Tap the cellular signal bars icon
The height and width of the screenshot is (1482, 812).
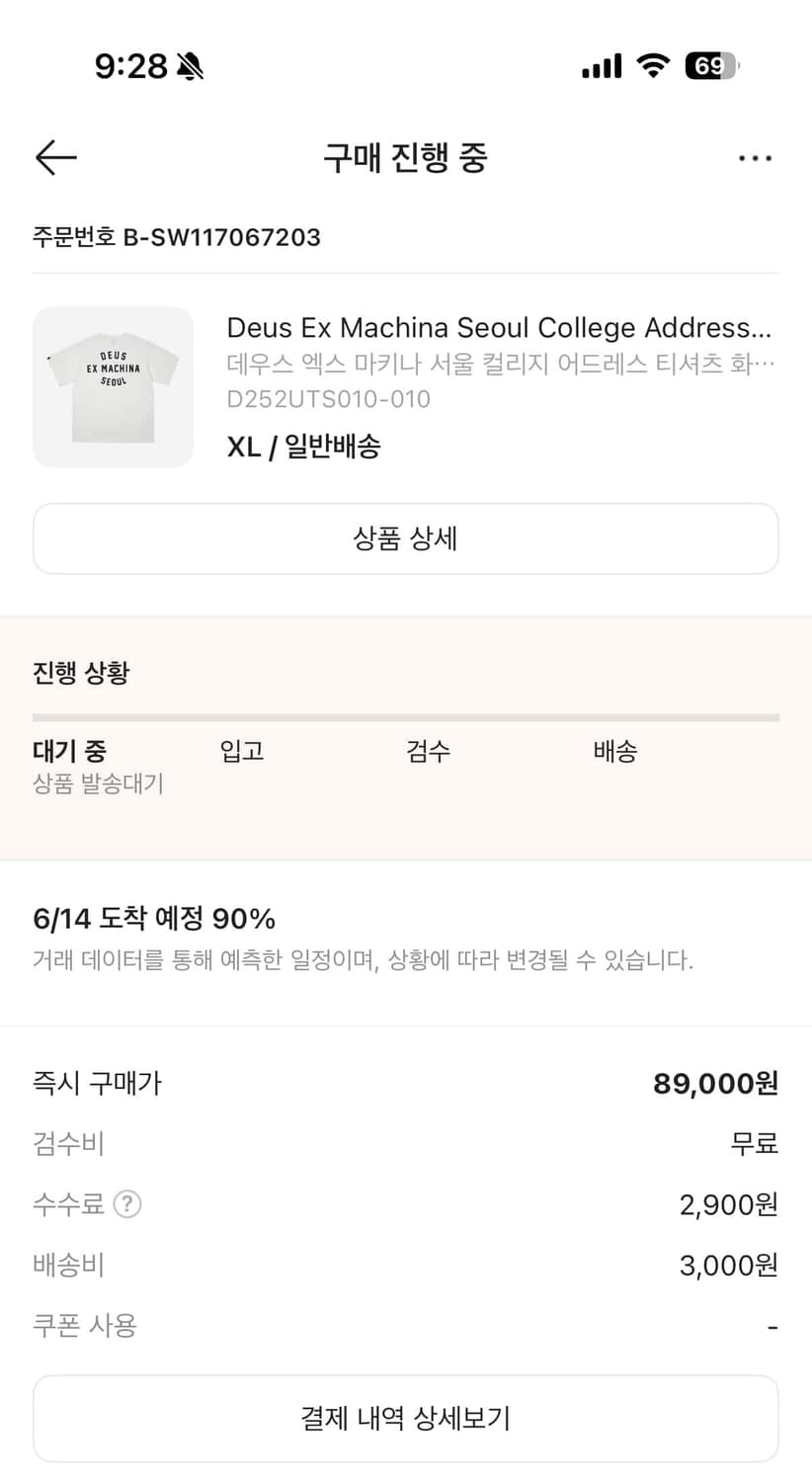(x=602, y=66)
